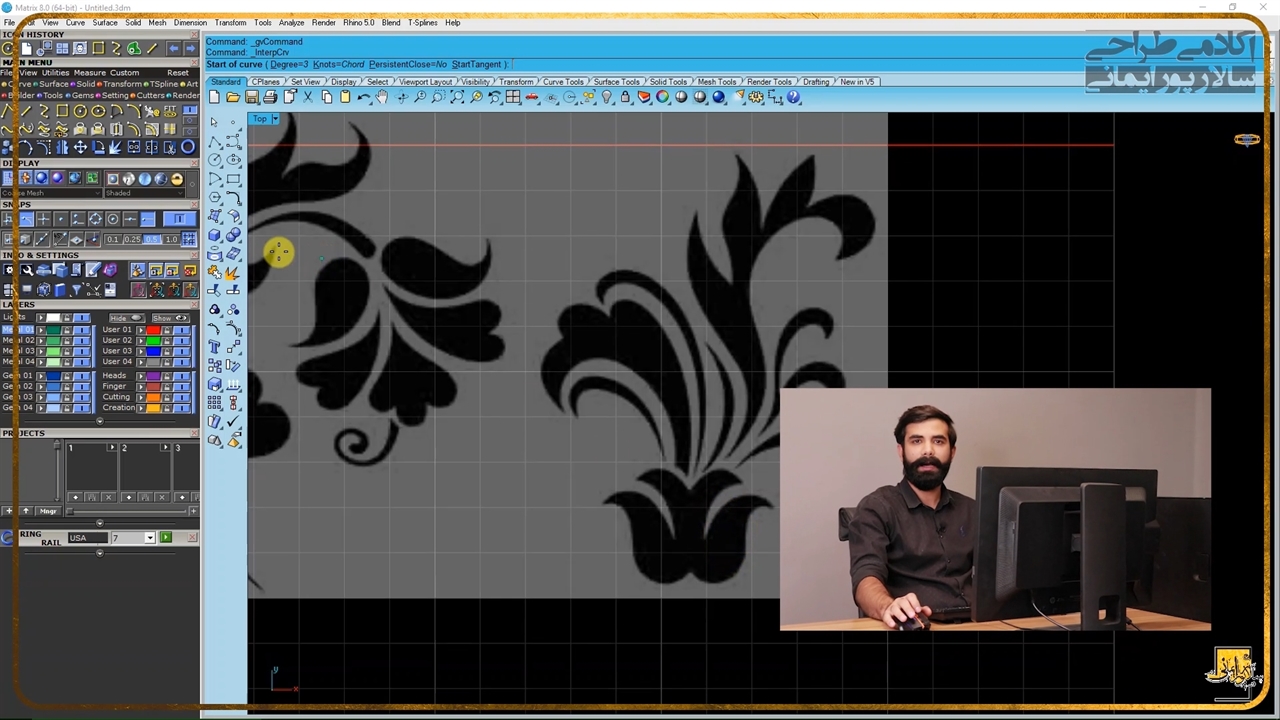Image resolution: width=1280 pixels, height=720 pixels.
Task: Open the Top viewport dropdown arrow
Action: pyautogui.click(x=275, y=119)
